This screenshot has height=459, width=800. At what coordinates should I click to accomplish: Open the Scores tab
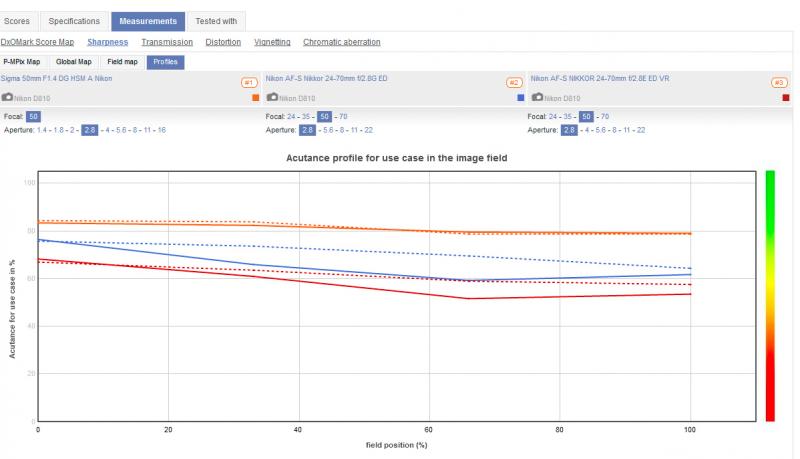tap(17, 21)
